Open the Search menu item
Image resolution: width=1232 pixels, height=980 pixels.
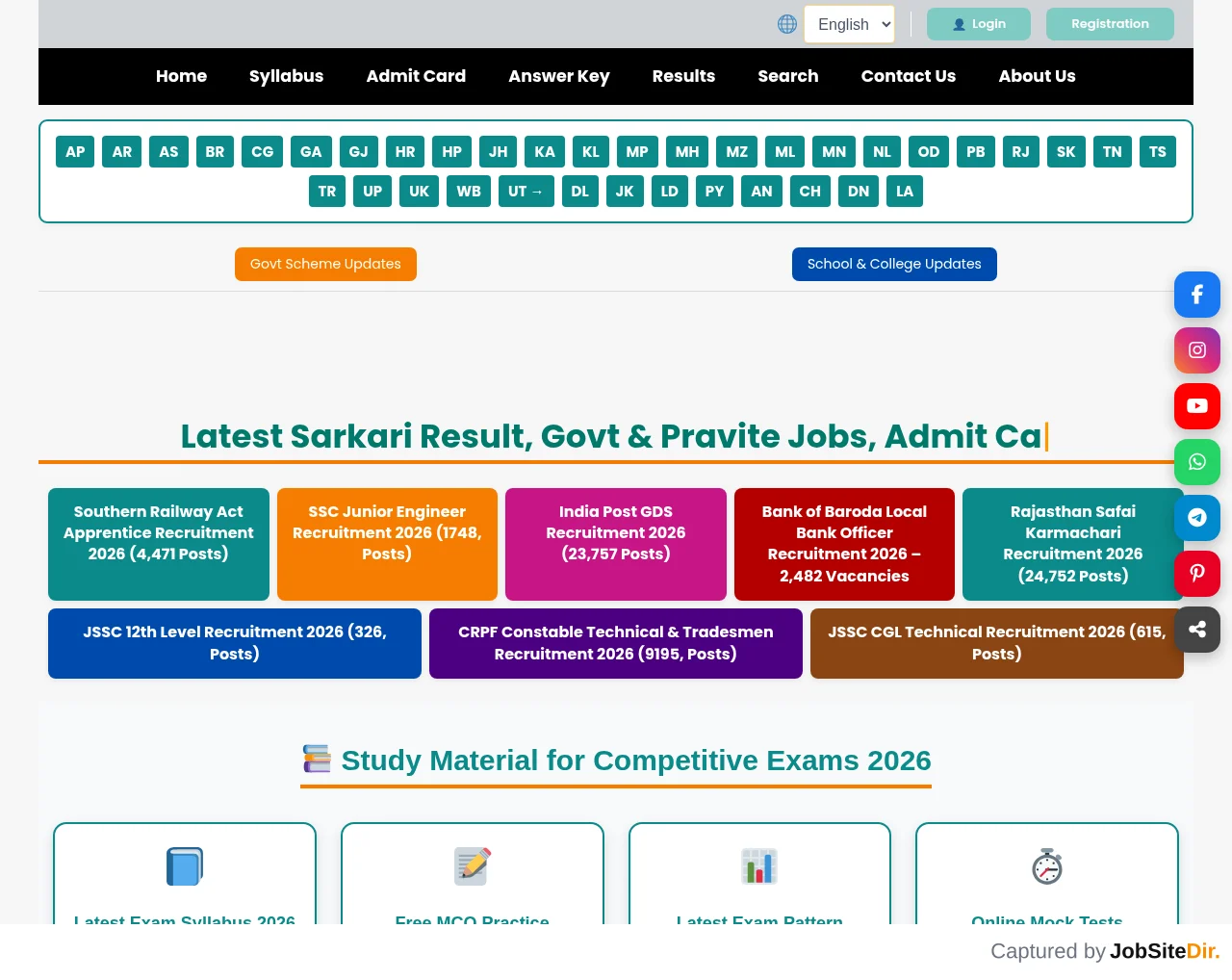(788, 76)
